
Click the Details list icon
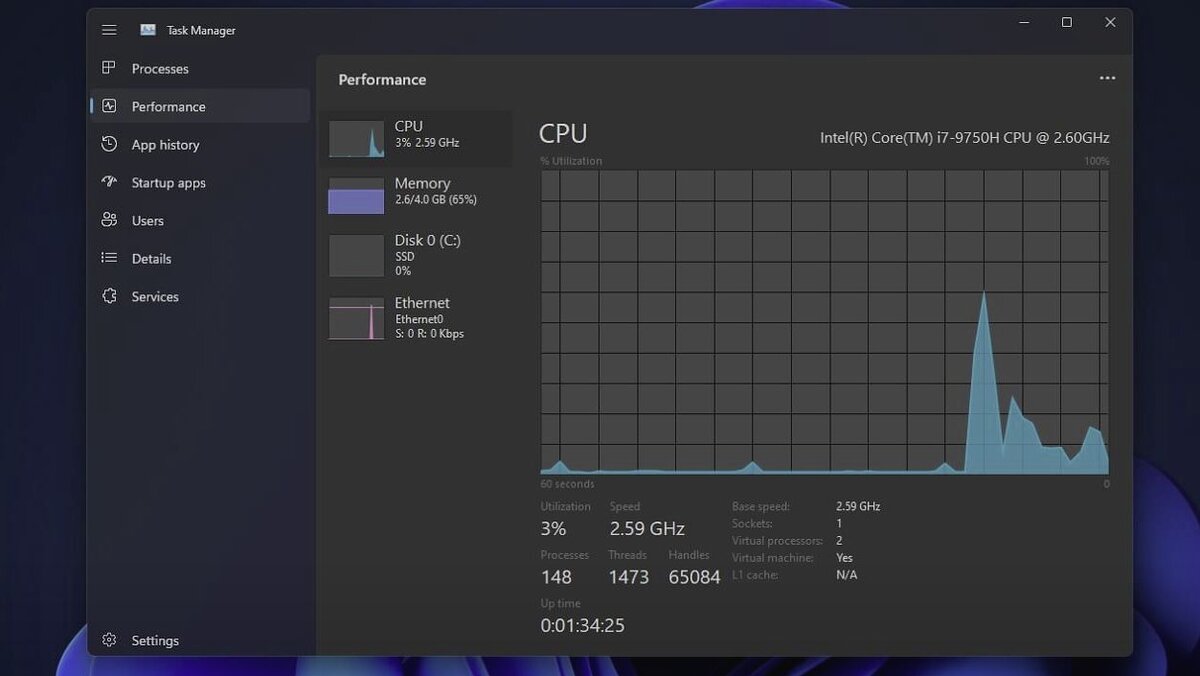pos(109,258)
